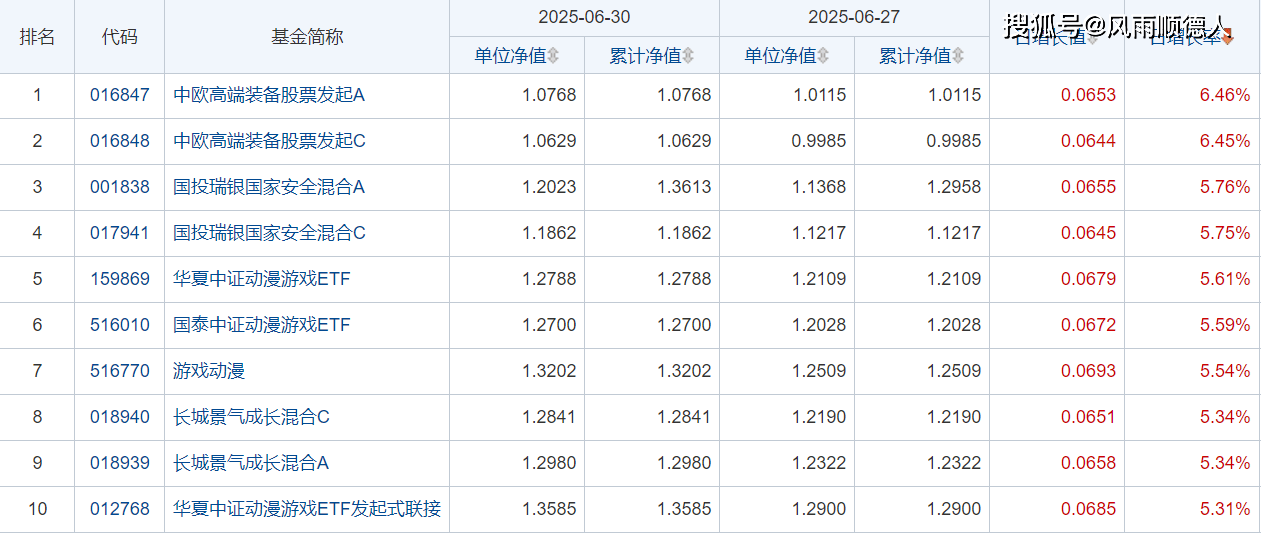
Task: Click rank number 1 cell
Action: (x=37, y=96)
